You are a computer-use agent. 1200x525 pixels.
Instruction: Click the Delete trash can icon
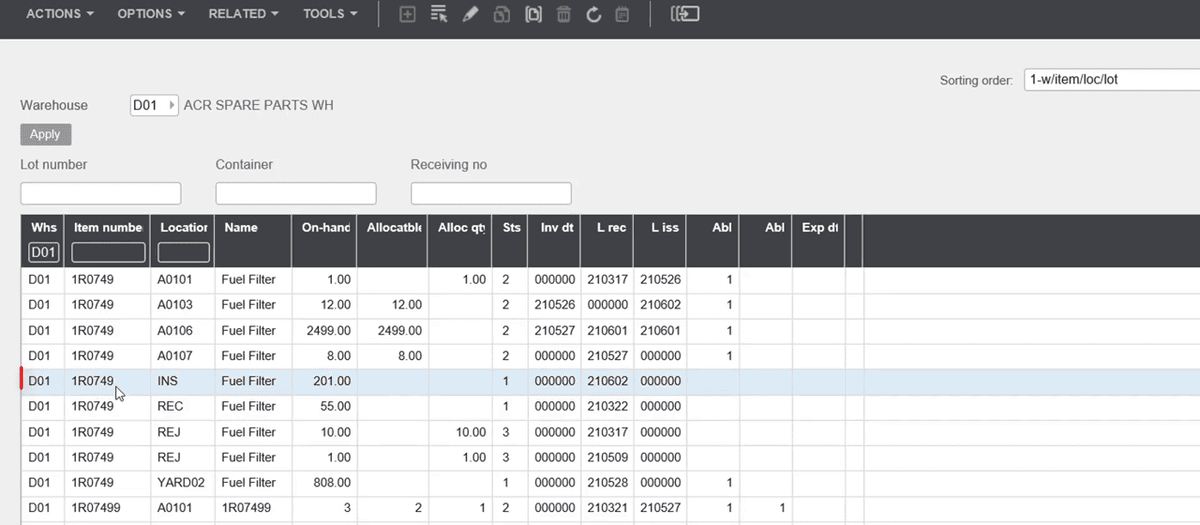point(564,14)
